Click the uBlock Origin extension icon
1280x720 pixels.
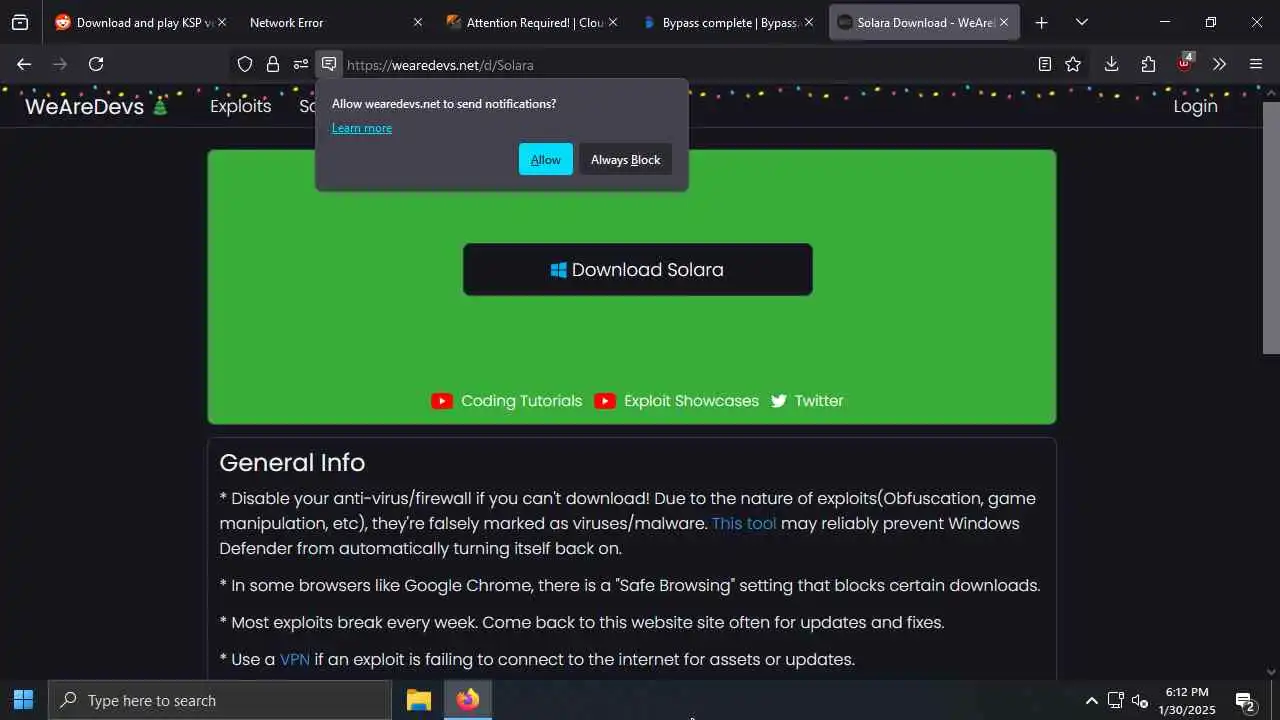pos(1185,63)
